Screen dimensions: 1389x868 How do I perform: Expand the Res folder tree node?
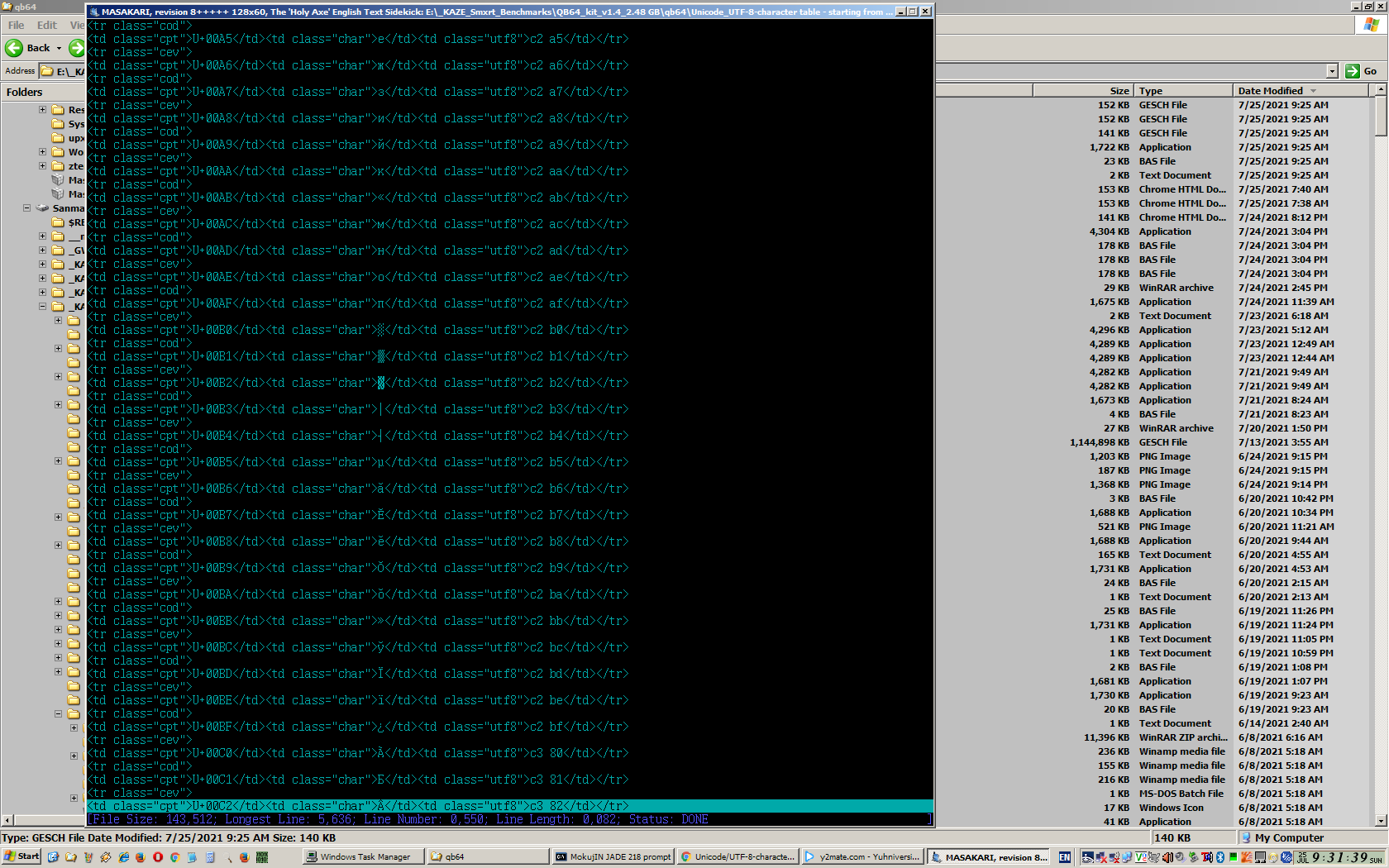(x=42, y=109)
